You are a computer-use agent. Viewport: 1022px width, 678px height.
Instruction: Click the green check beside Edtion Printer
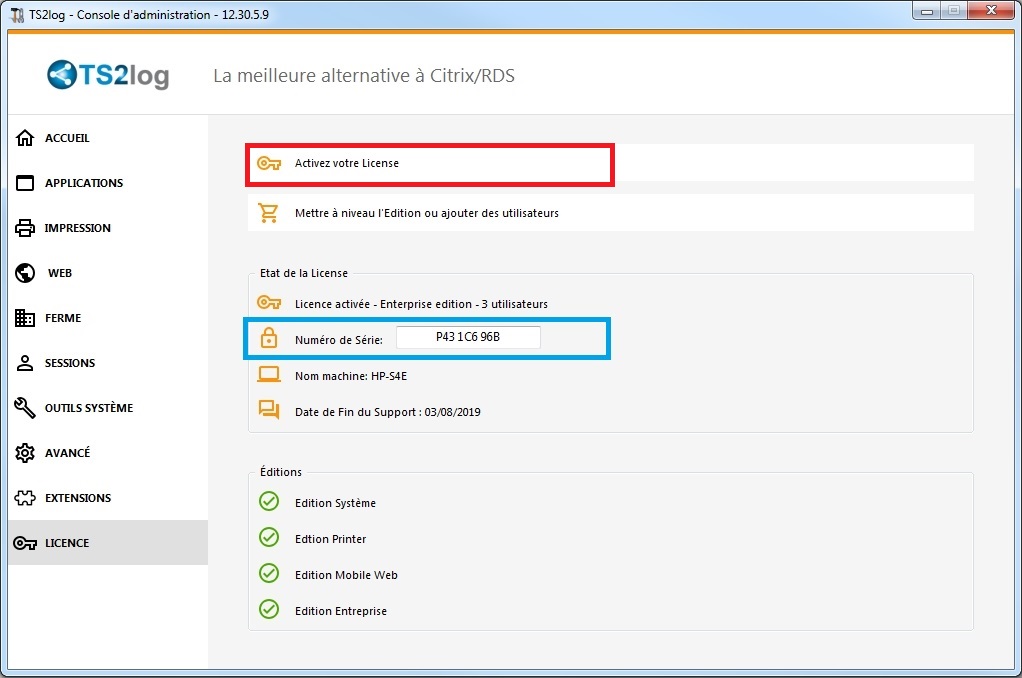pyautogui.click(x=269, y=537)
